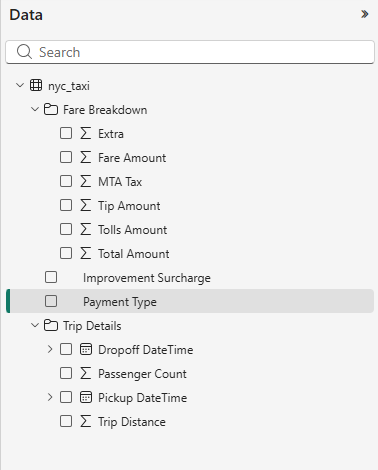This screenshot has height=470, width=378.
Task: Select the Tolls Amount checkbox
Action: (66, 229)
